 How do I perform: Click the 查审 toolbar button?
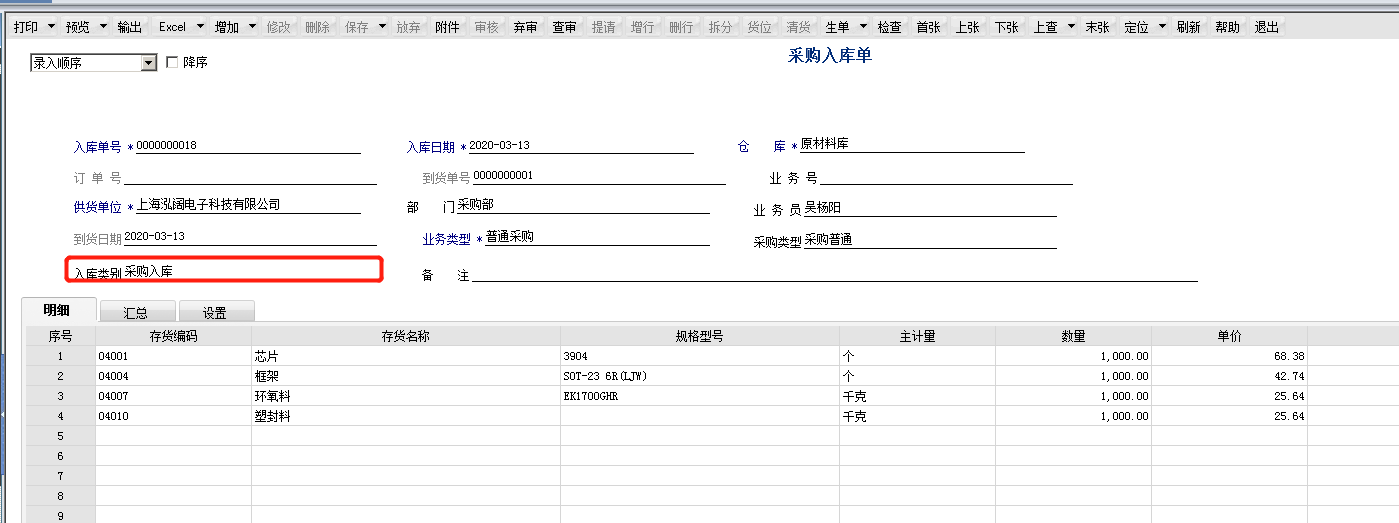(x=564, y=28)
